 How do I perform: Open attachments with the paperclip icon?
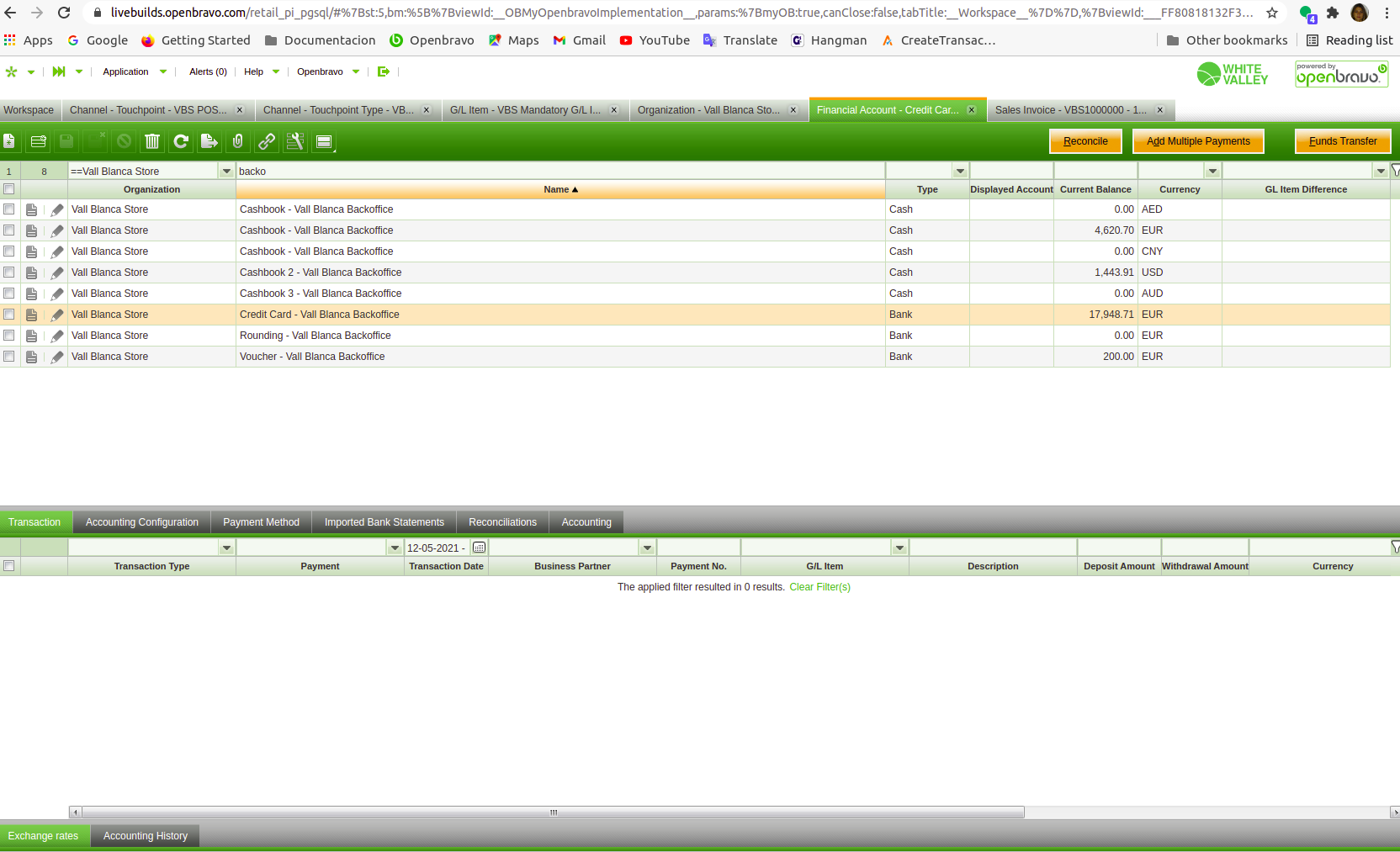coord(238,141)
